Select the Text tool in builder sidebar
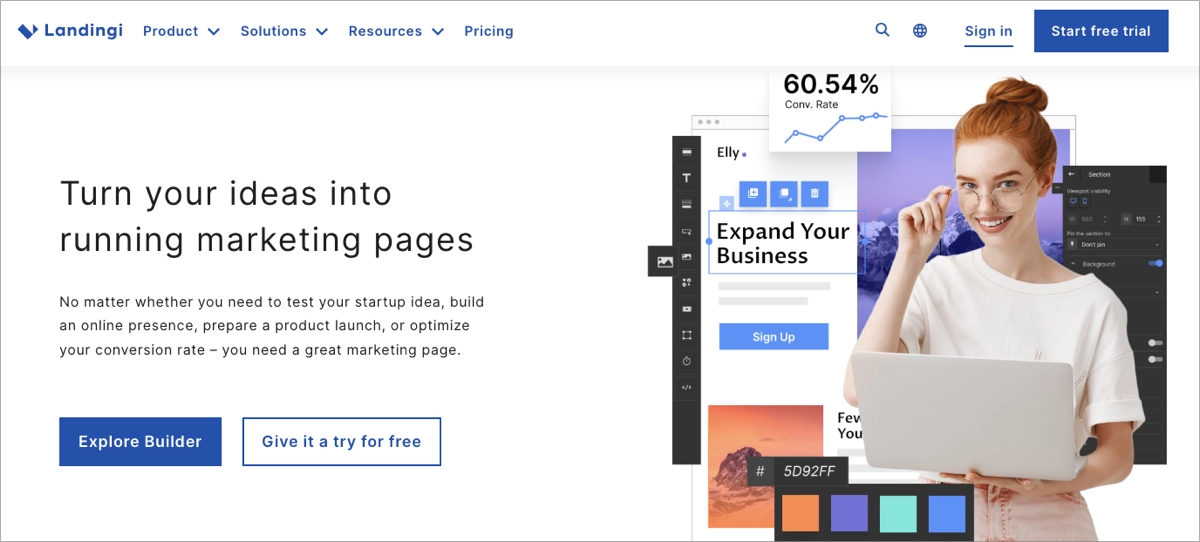 coord(687,178)
